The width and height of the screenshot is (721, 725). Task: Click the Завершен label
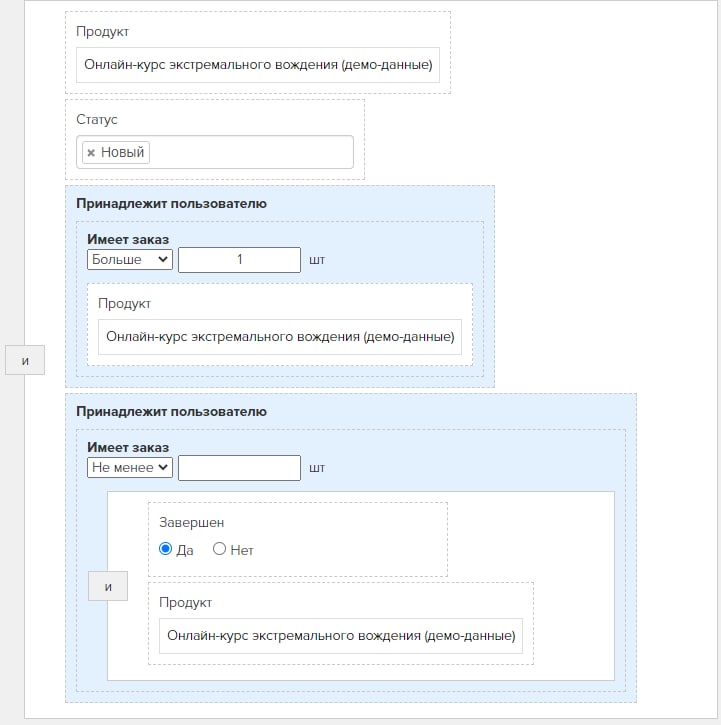point(191,522)
